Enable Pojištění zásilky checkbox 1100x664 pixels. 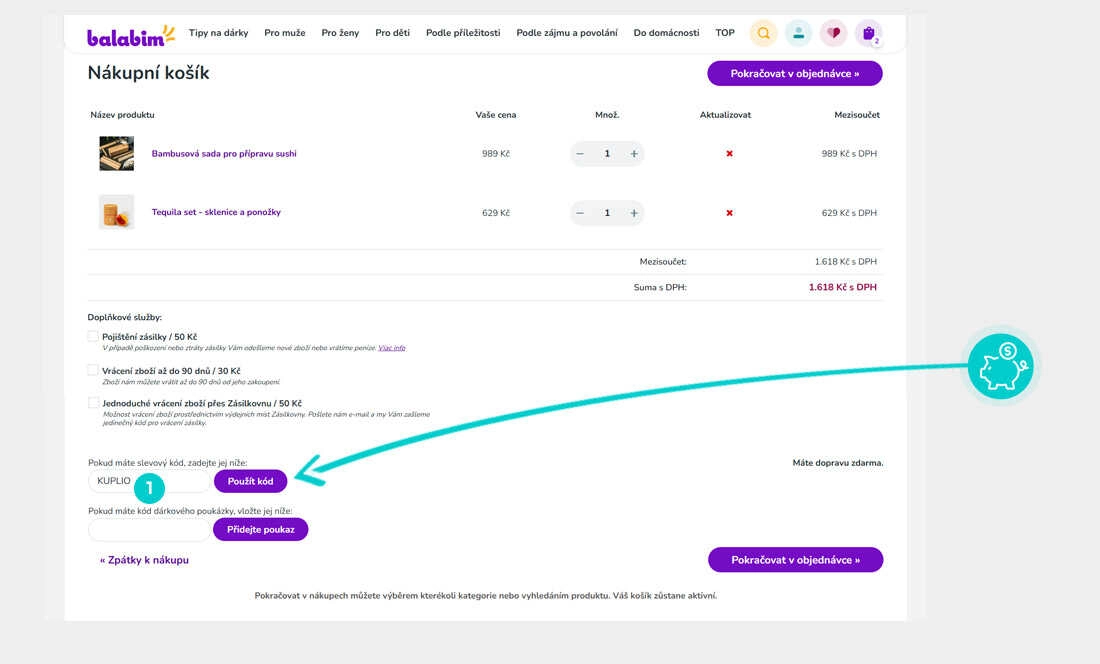[93, 337]
